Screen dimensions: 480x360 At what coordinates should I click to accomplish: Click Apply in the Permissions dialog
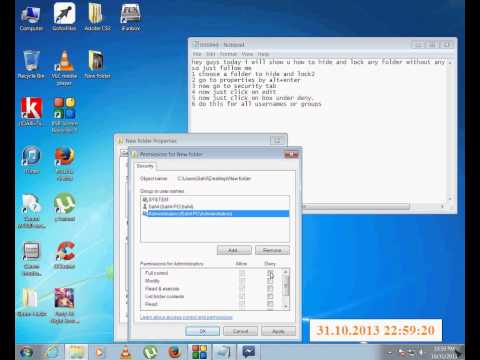point(278,331)
